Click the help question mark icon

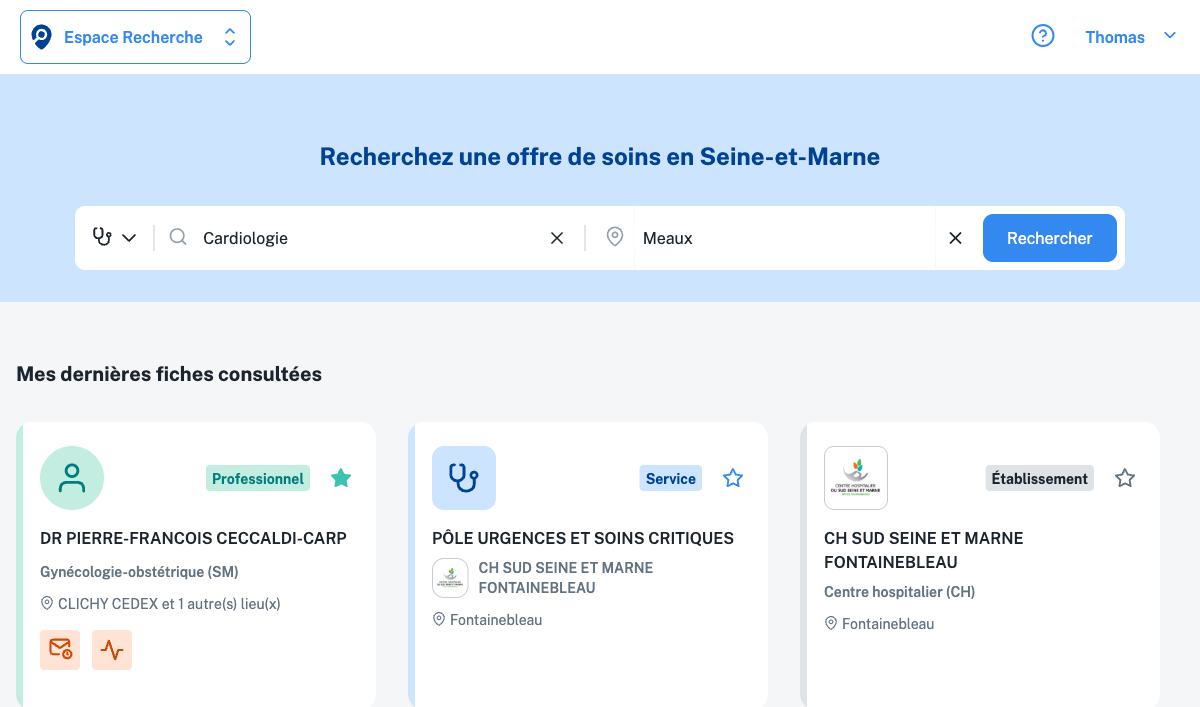1043,37
